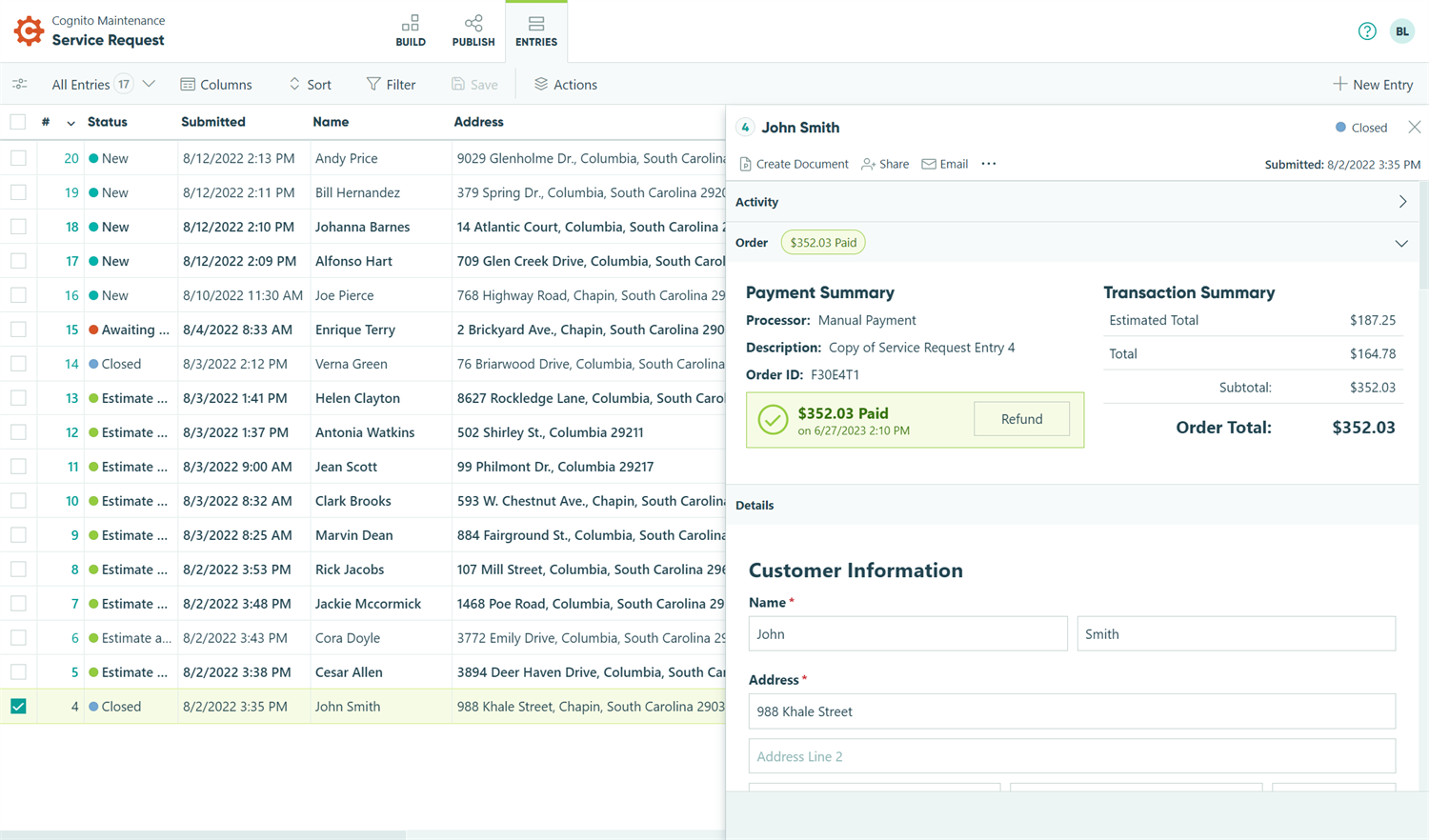1429x840 pixels.
Task: Select checkbox for entry 16 Joe Pierce
Action: [18, 295]
